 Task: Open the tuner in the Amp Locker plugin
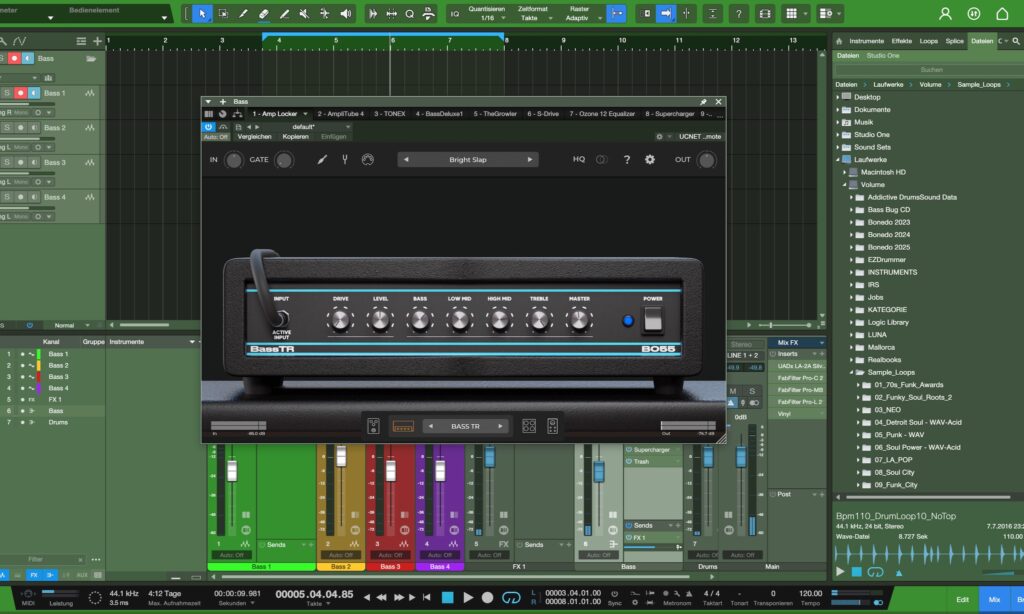tap(344, 159)
